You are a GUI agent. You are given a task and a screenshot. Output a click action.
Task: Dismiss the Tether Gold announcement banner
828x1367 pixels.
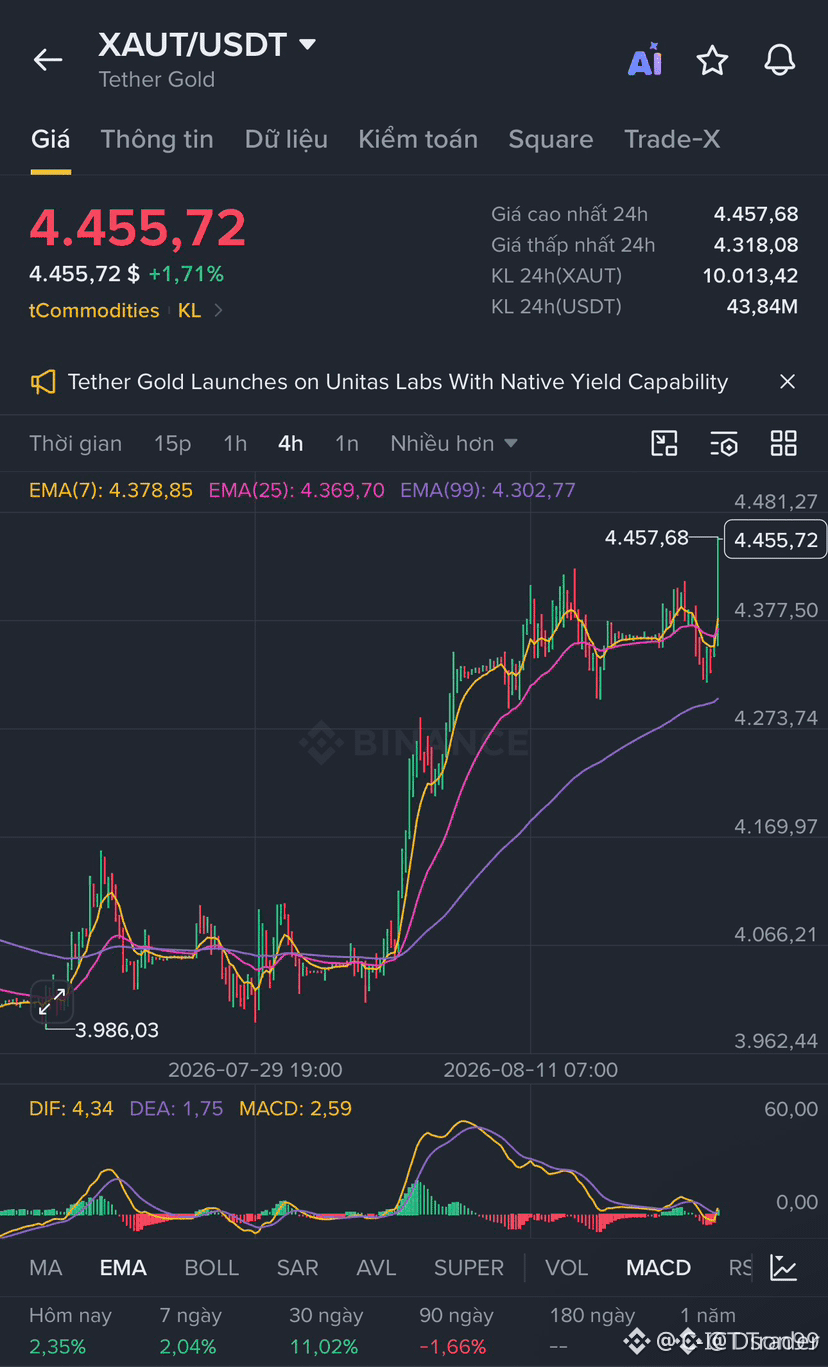click(x=787, y=382)
